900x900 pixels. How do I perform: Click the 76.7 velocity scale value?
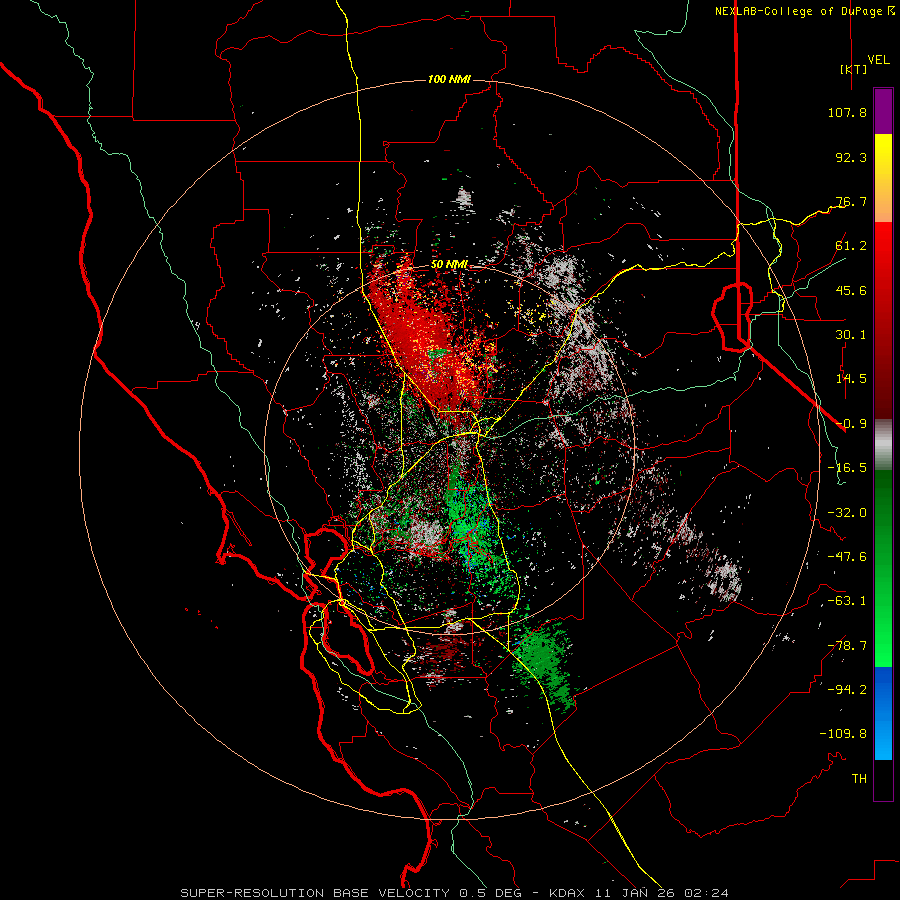[x=851, y=201]
